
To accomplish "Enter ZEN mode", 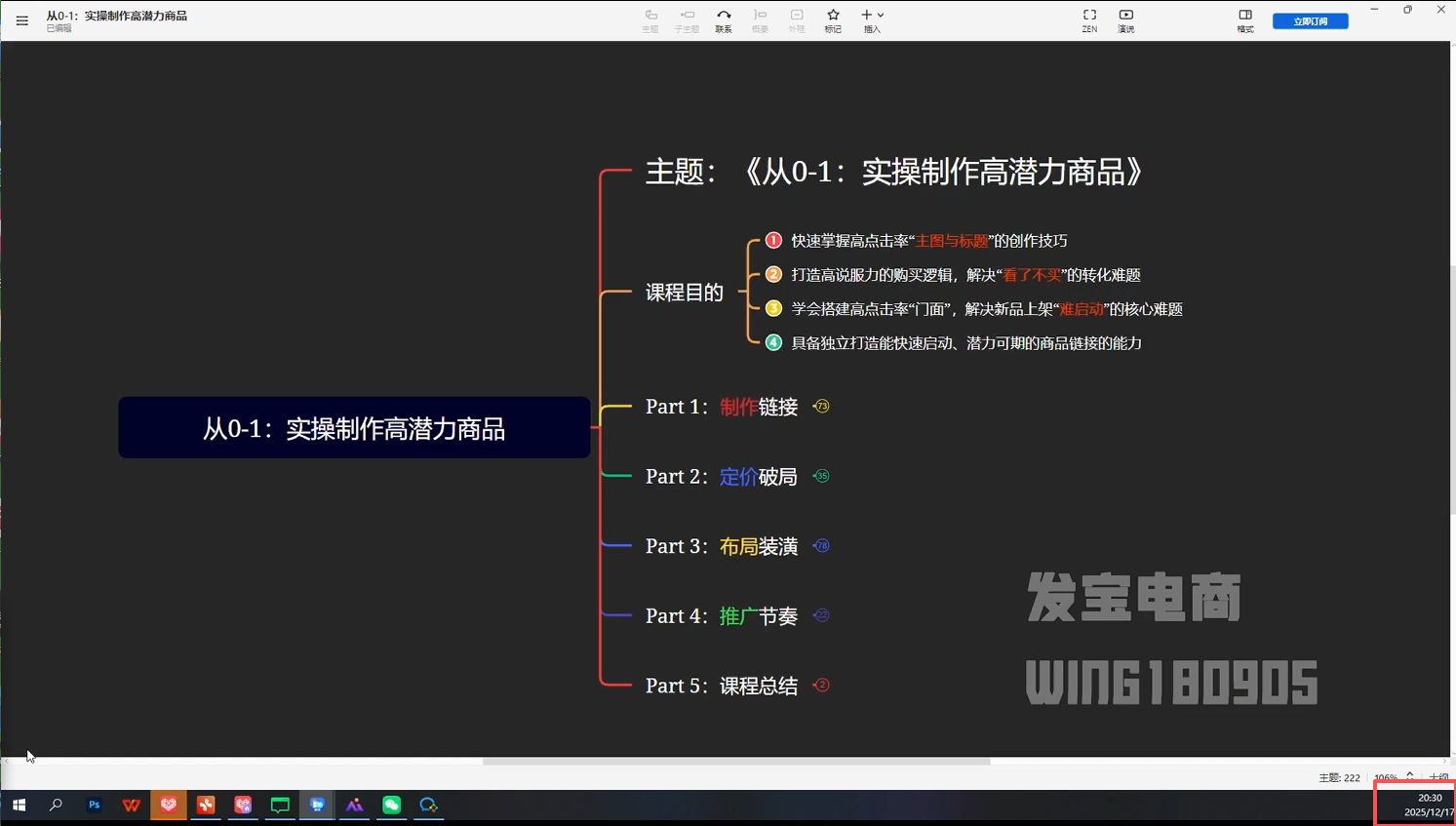I will click(x=1089, y=20).
